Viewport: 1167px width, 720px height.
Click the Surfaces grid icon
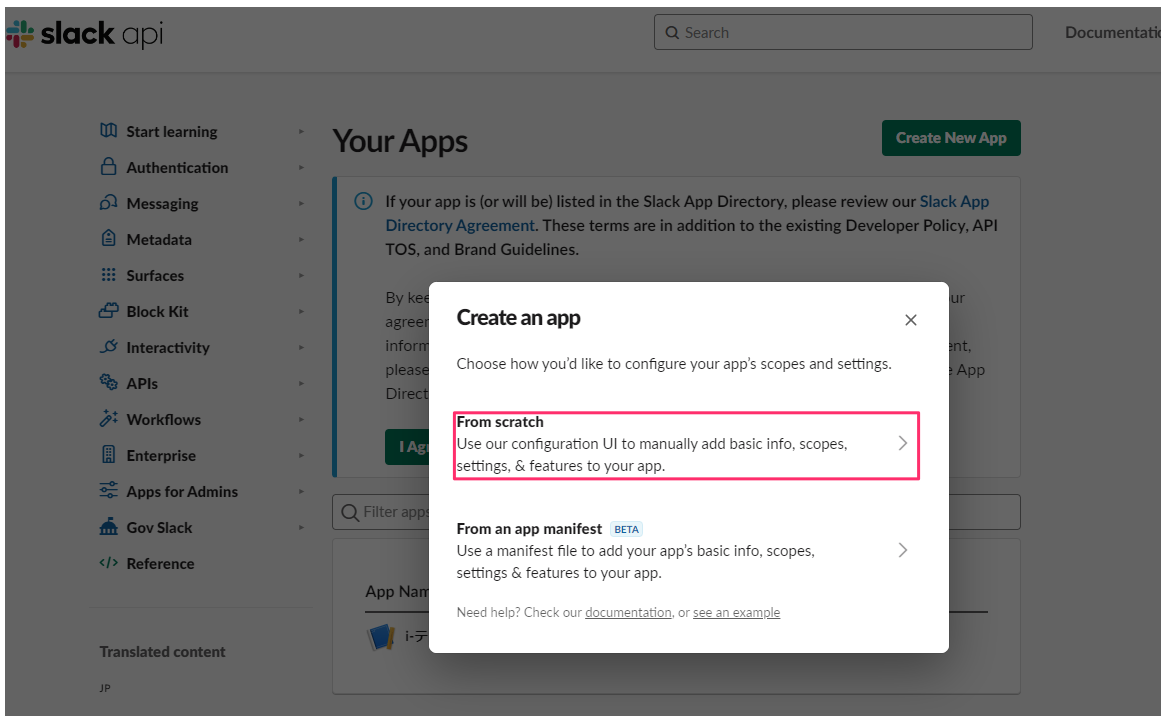[109, 275]
